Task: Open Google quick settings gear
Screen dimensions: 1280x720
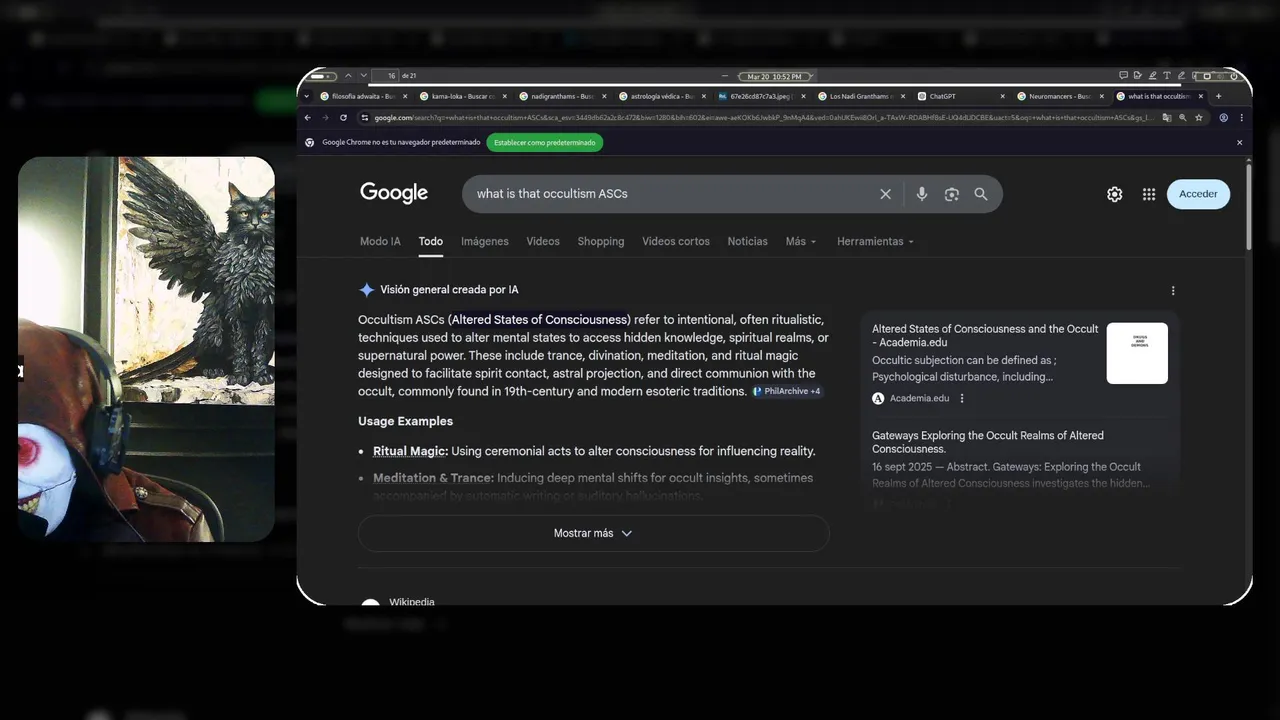Action: click(x=1114, y=194)
